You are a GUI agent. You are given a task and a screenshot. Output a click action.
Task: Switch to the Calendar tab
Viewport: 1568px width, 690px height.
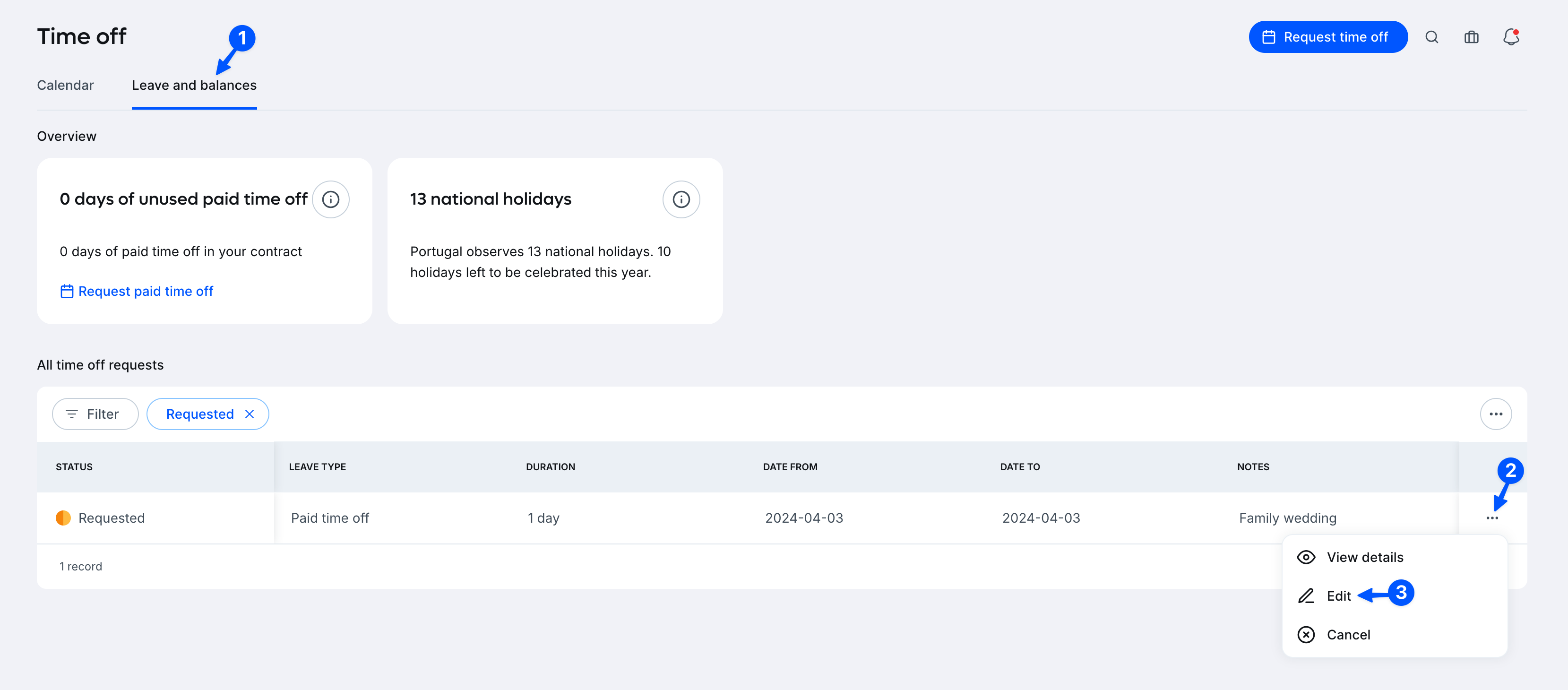click(65, 85)
